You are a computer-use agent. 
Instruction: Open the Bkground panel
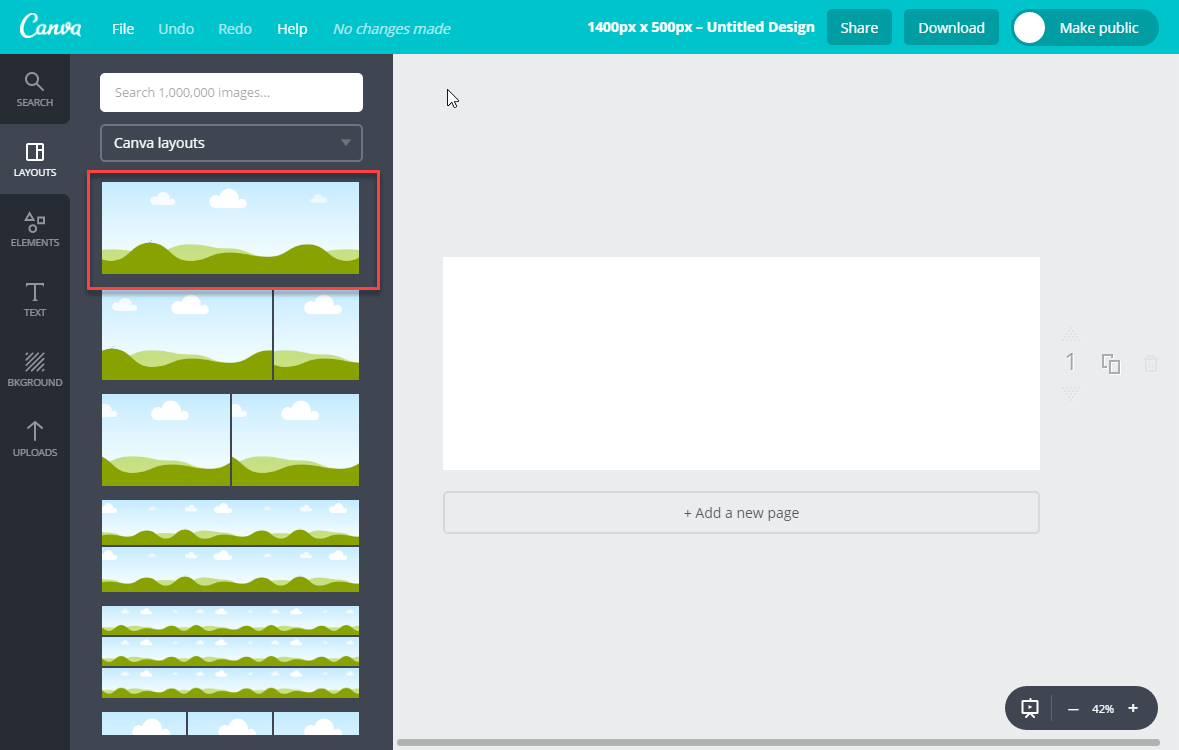coord(35,369)
